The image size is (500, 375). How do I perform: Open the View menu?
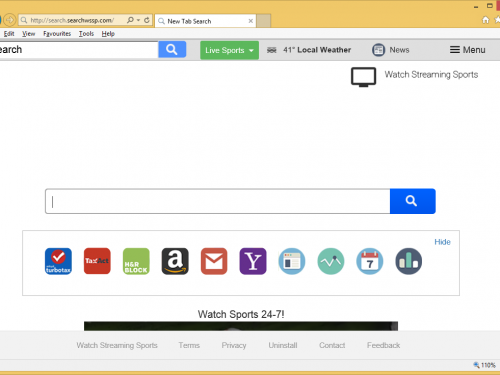29,34
